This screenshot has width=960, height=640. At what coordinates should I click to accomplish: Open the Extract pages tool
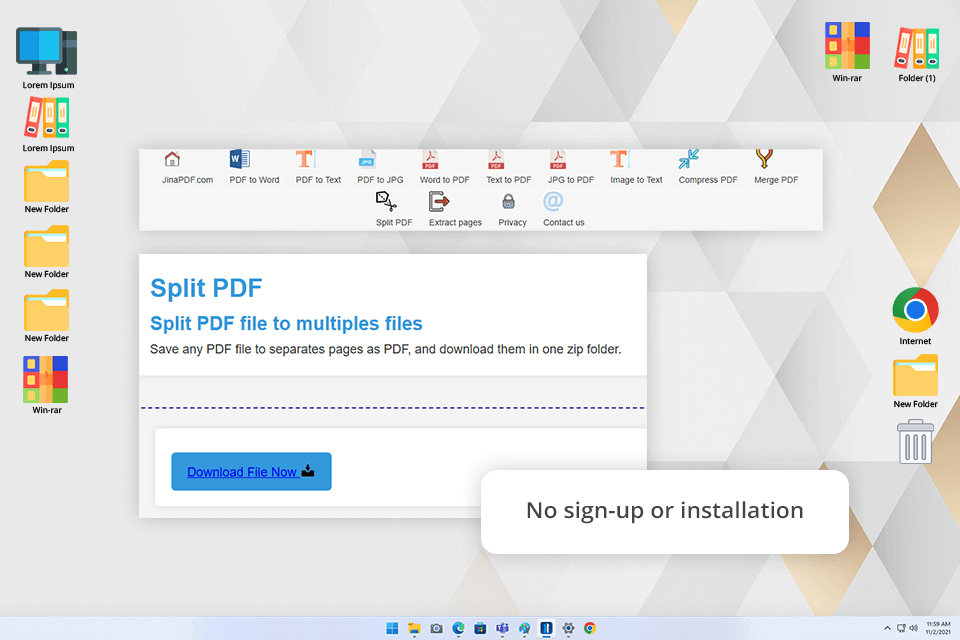pyautogui.click(x=455, y=209)
